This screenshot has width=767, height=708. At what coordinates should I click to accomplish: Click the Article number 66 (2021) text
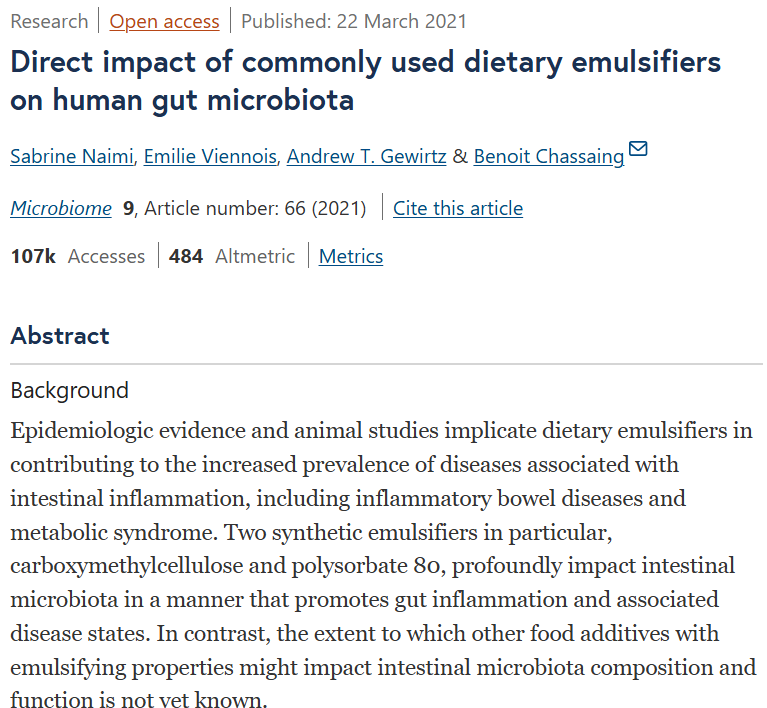[x=255, y=208]
